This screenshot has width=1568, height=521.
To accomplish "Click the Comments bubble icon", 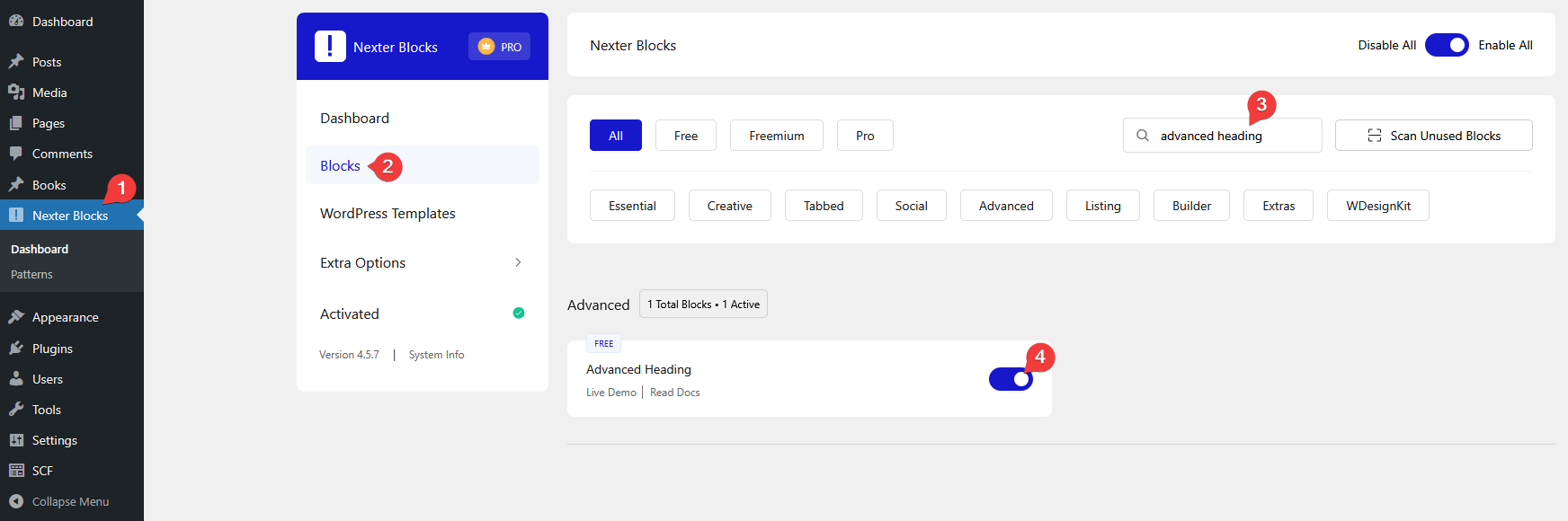I will point(16,154).
